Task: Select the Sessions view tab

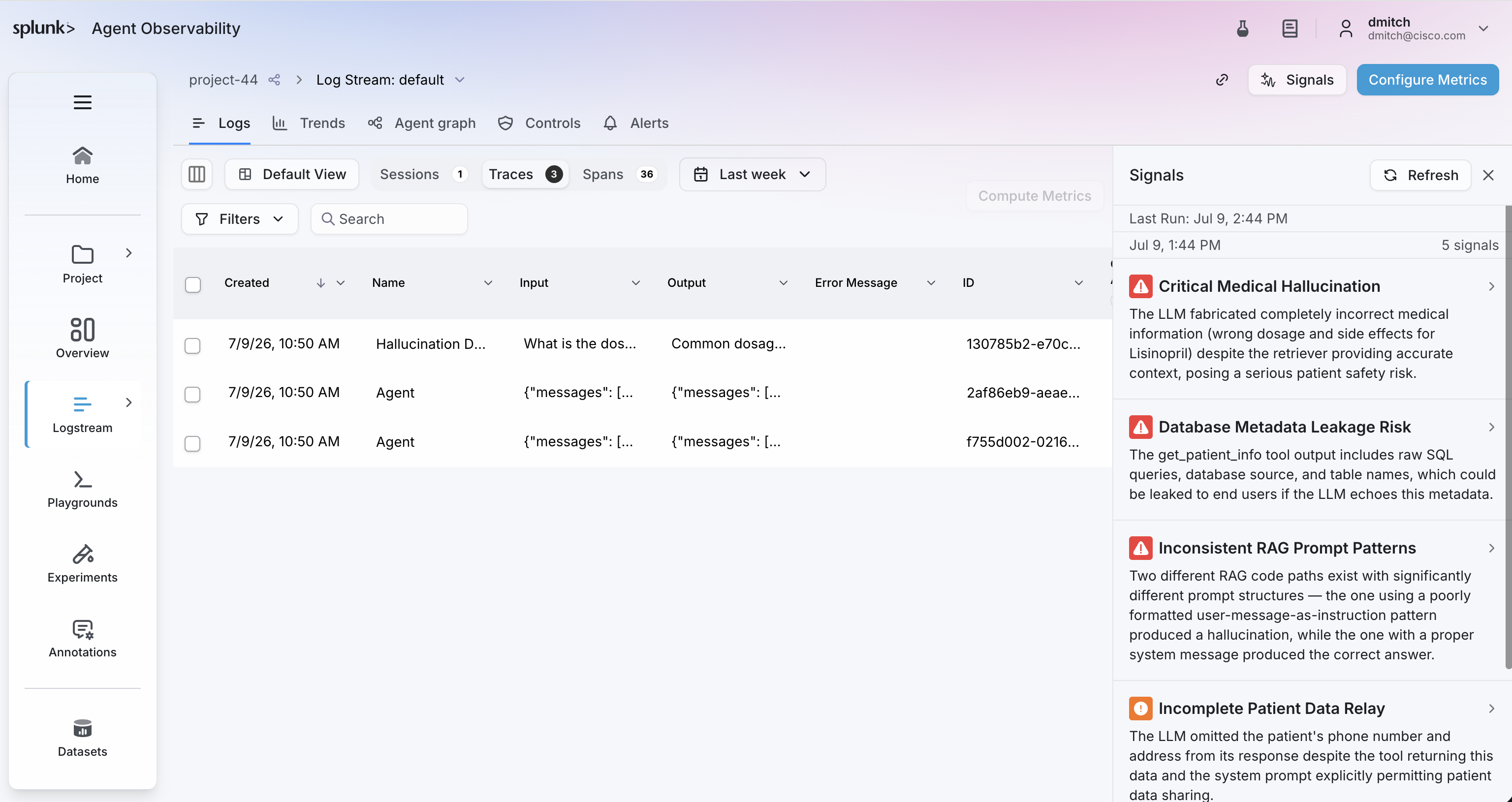Action: [x=423, y=174]
